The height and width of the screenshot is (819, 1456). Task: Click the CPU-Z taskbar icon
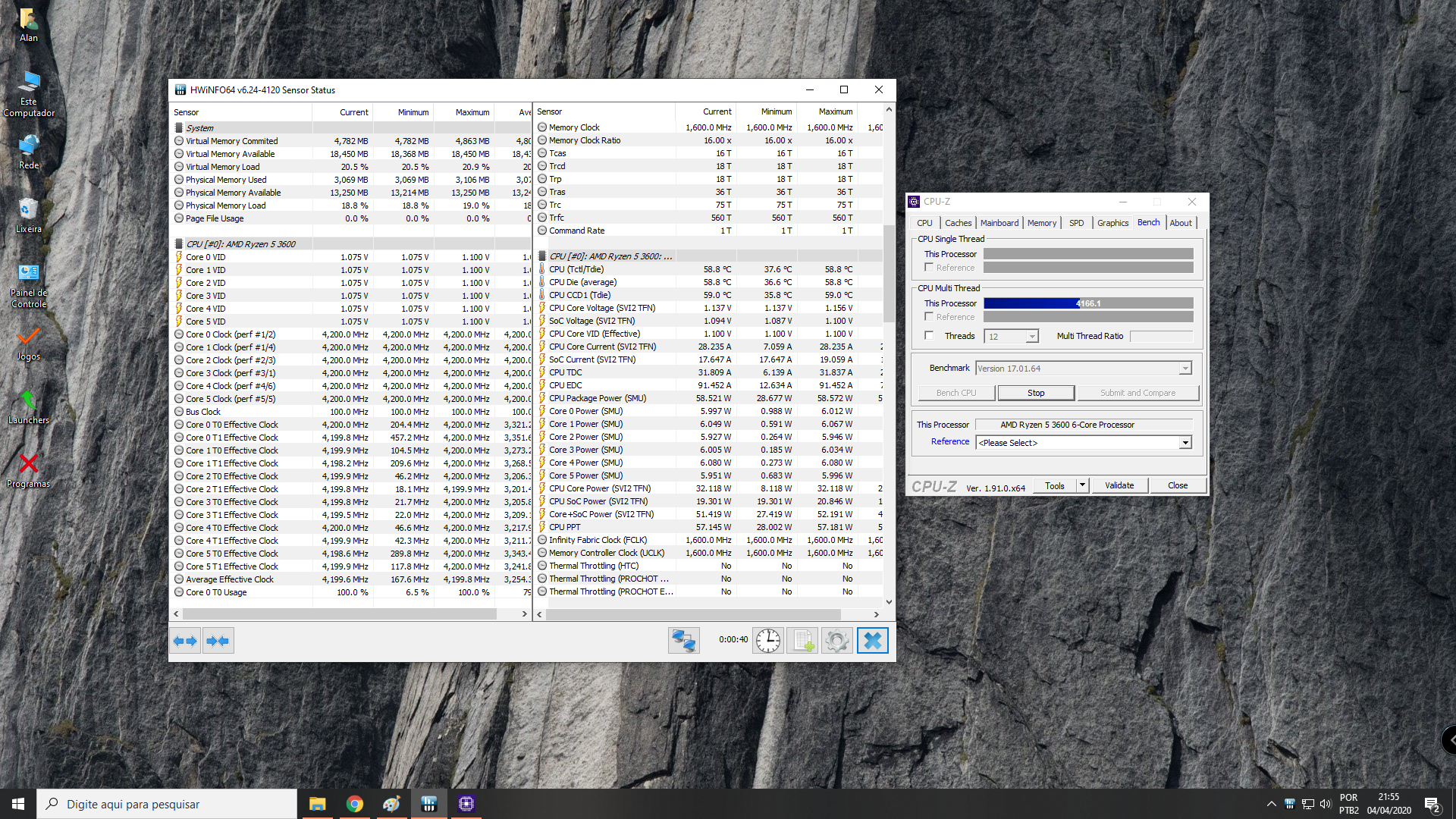(466, 804)
